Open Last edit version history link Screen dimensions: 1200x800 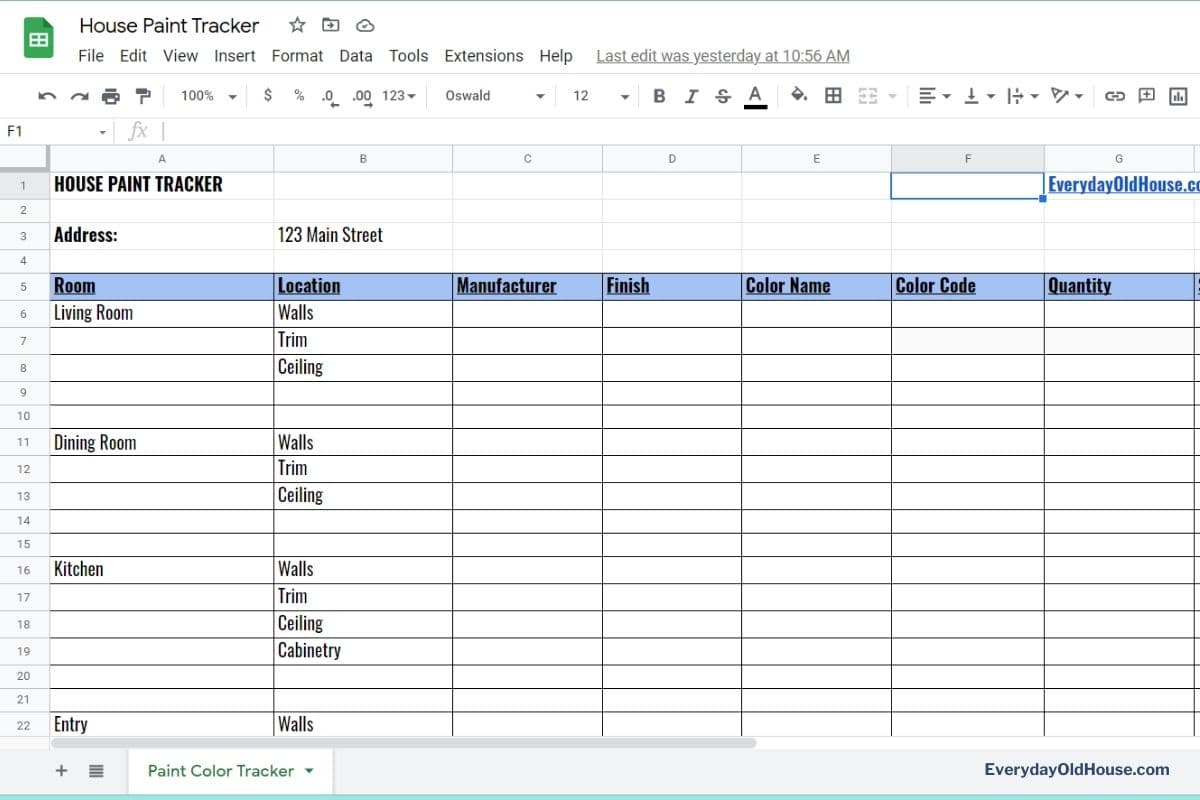[723, 56]
